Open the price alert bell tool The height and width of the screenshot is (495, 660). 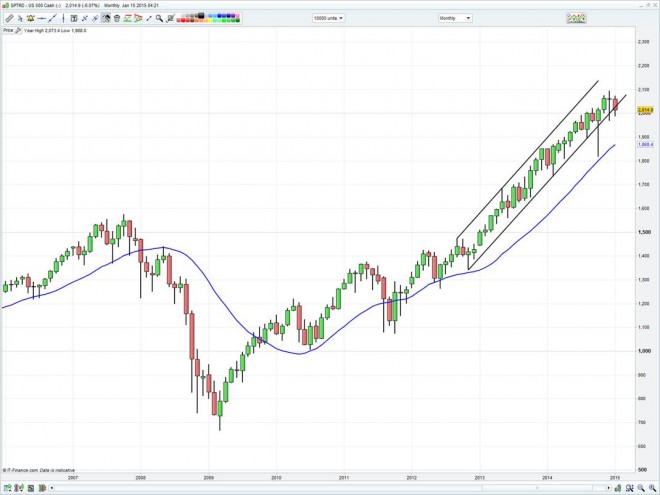tap(30, 18)
